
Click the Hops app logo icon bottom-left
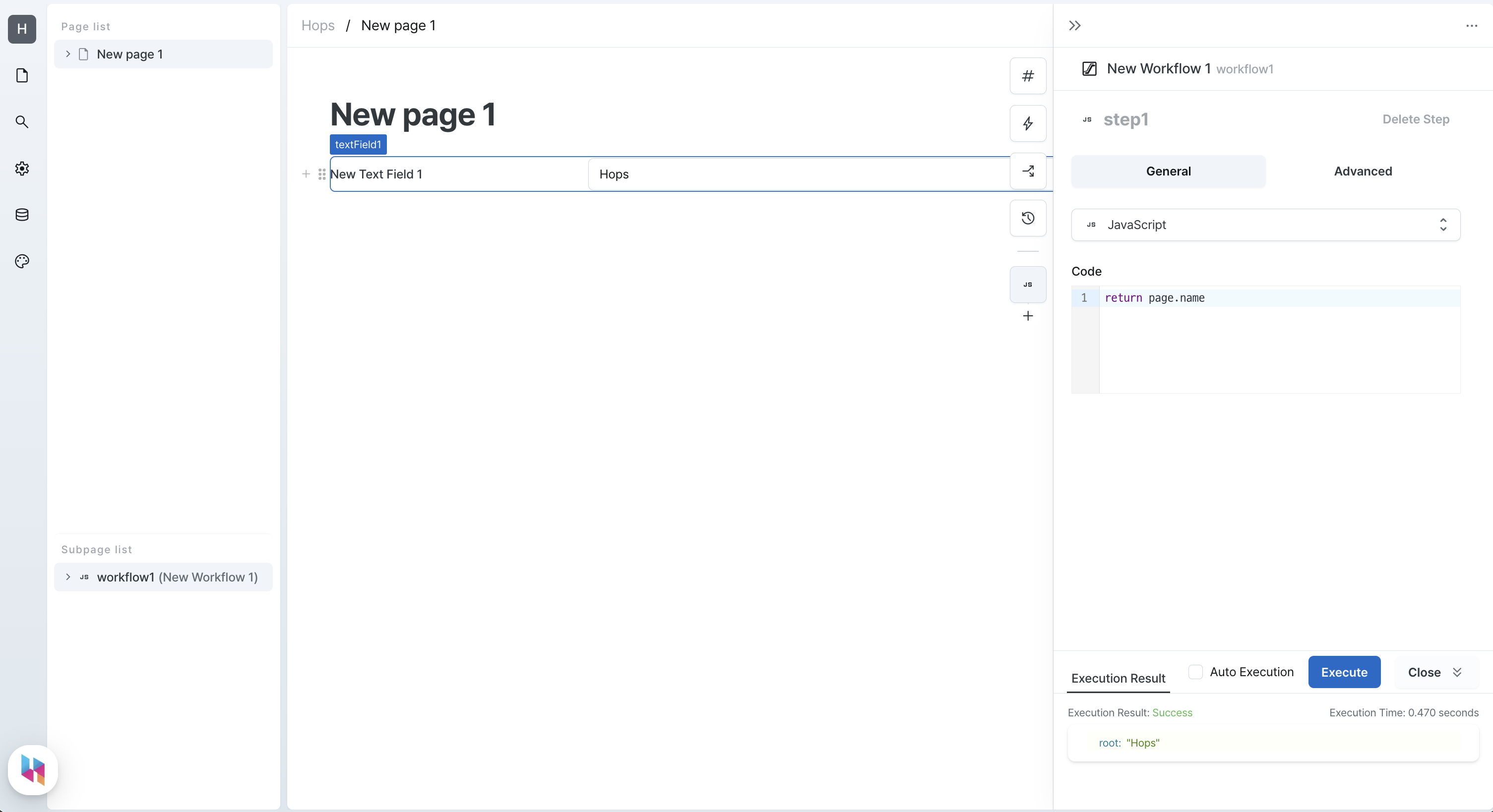[33, 770]
